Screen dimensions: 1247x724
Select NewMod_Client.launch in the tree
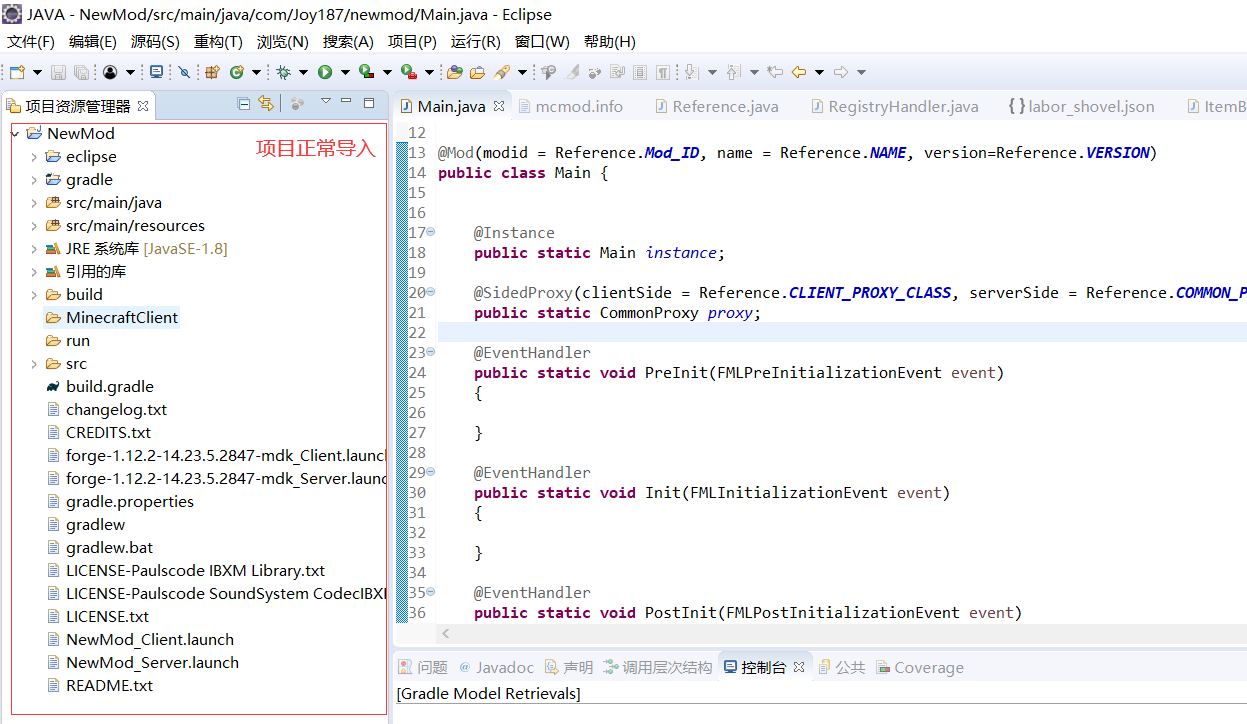point(140,640)
